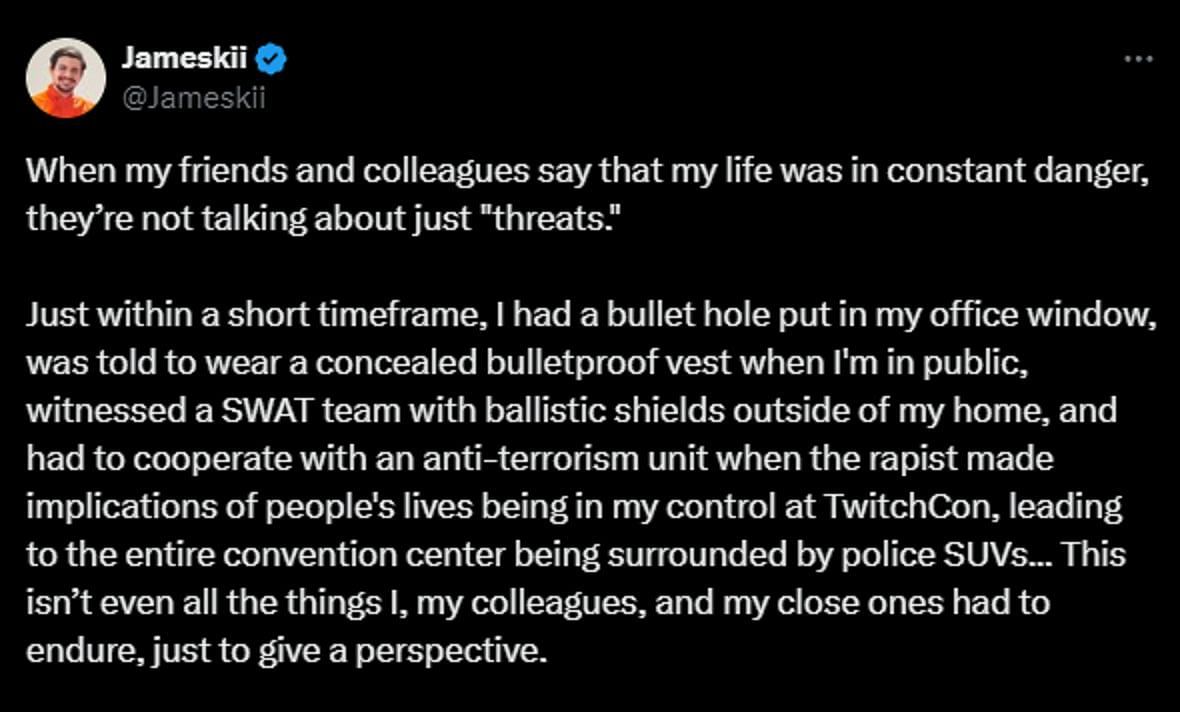Open the three-dot more options menu
Screen dimensions: 1180x712
click(1138, 58)
